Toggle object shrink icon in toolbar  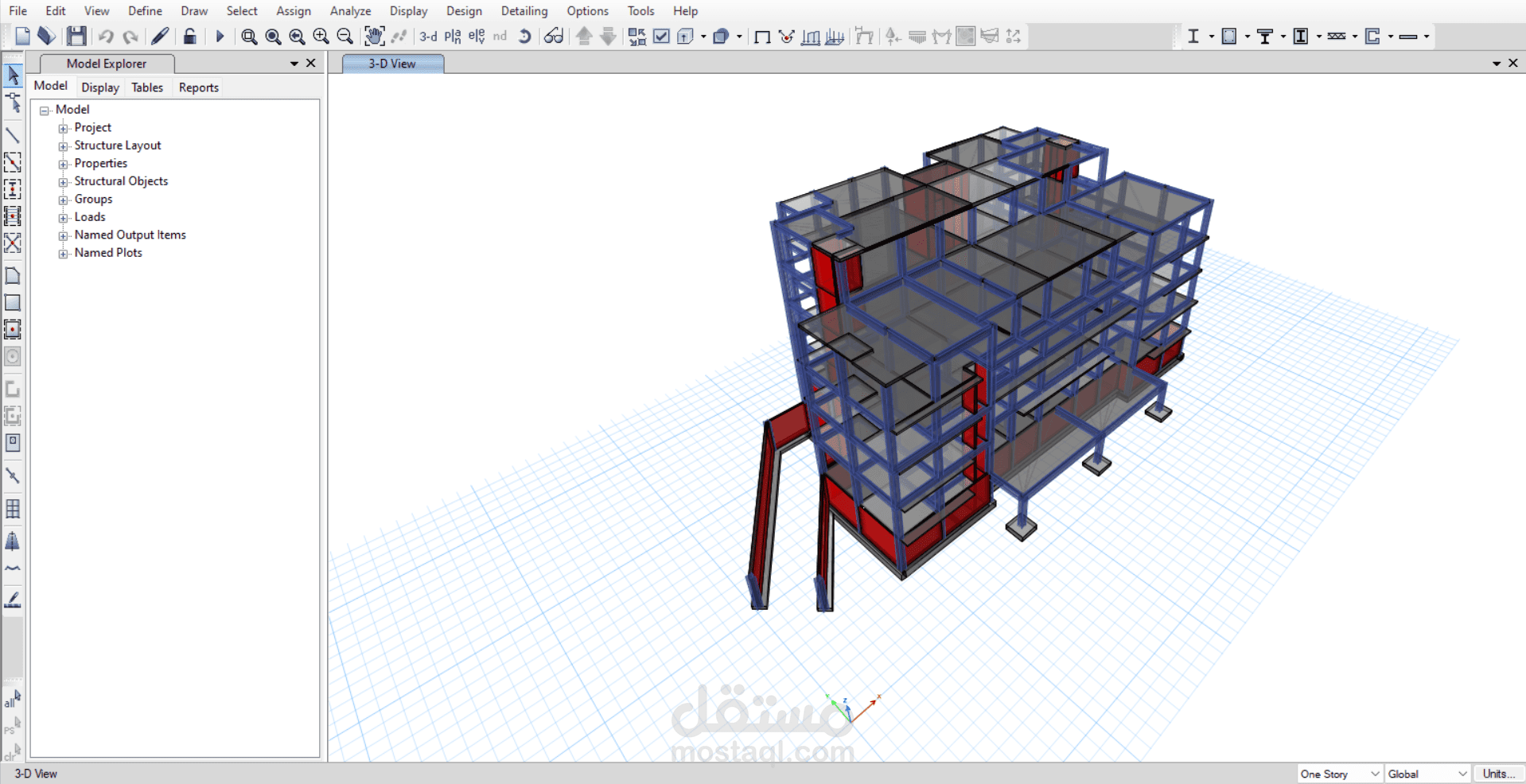pos(636,36)
